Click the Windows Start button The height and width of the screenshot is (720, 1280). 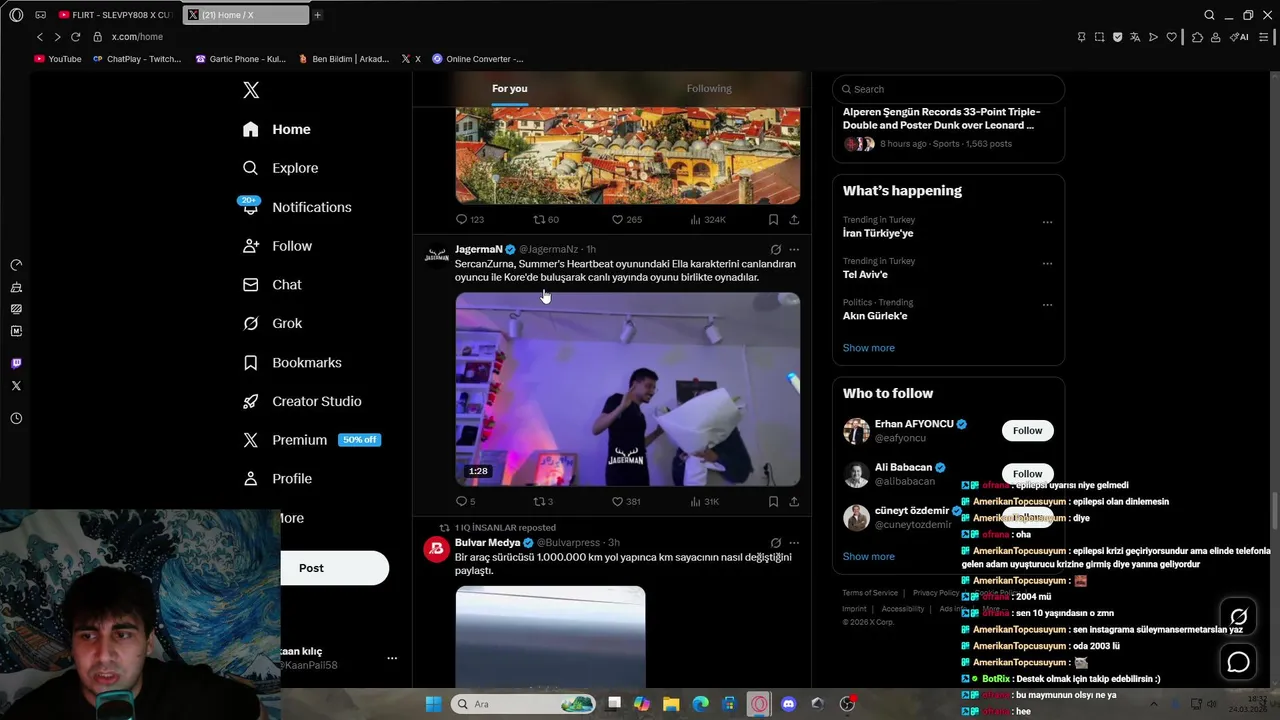pyautogui.click(x=433, y=704)
